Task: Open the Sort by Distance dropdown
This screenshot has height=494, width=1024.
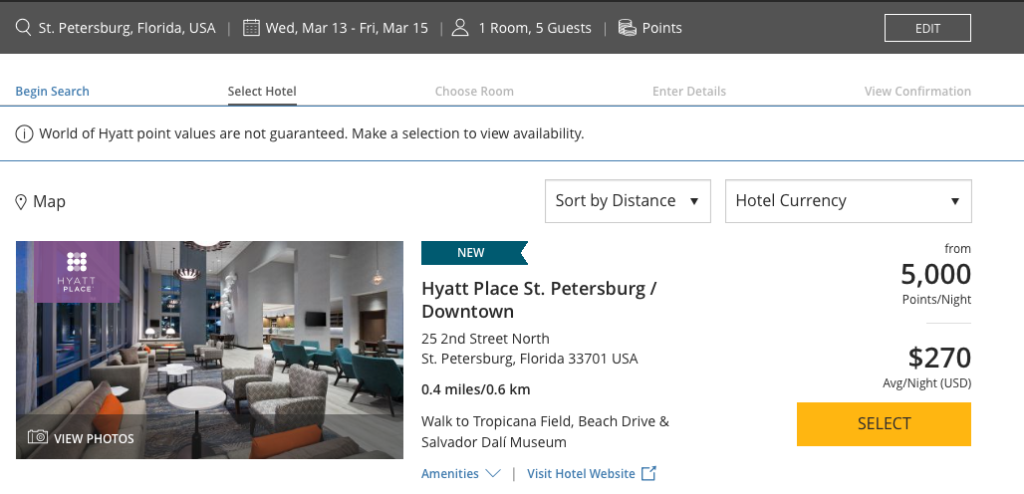Action: tap(628, 201)
